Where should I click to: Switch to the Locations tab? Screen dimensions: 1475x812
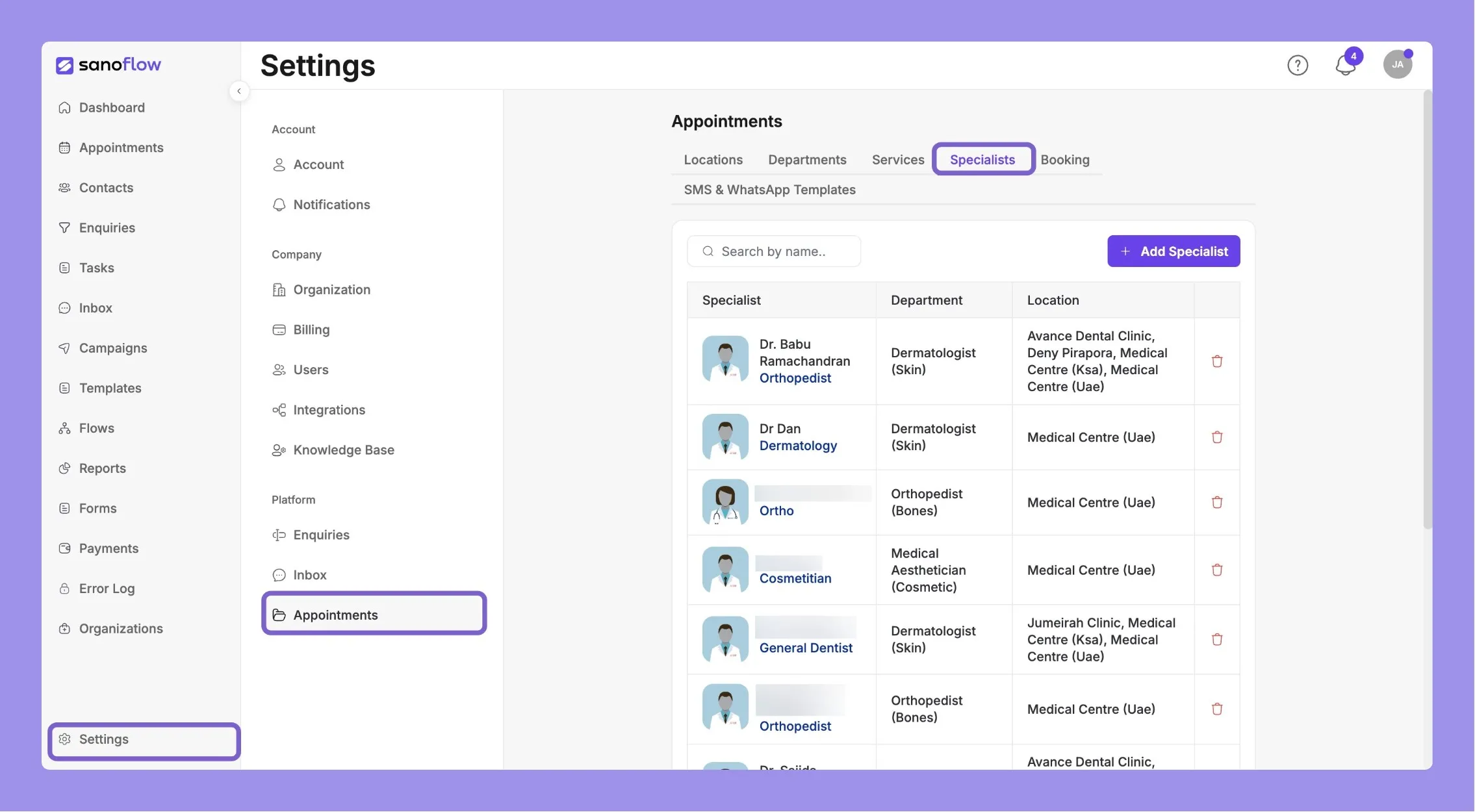click(713, 160)
